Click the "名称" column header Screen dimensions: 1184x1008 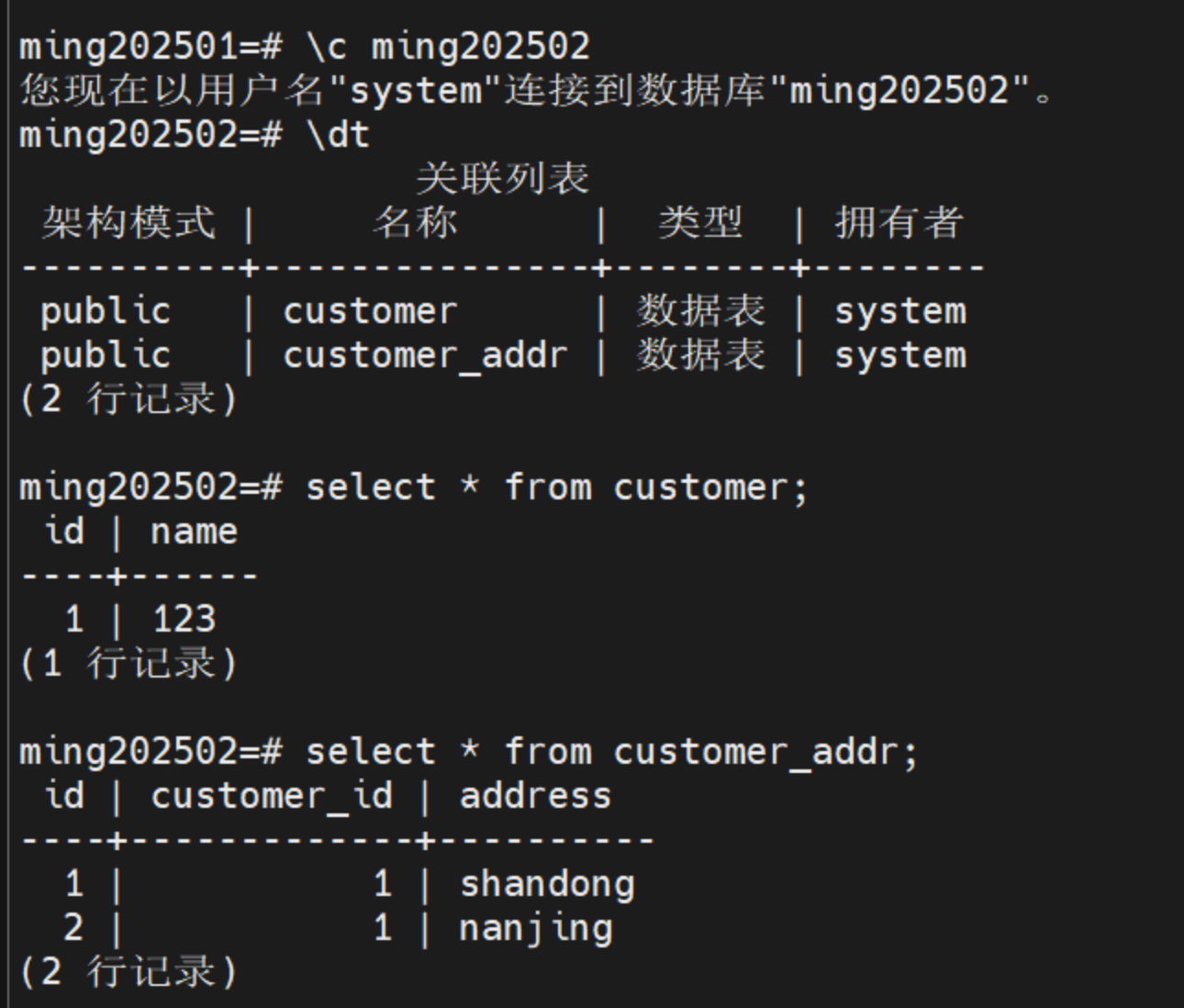pos(415,223)
